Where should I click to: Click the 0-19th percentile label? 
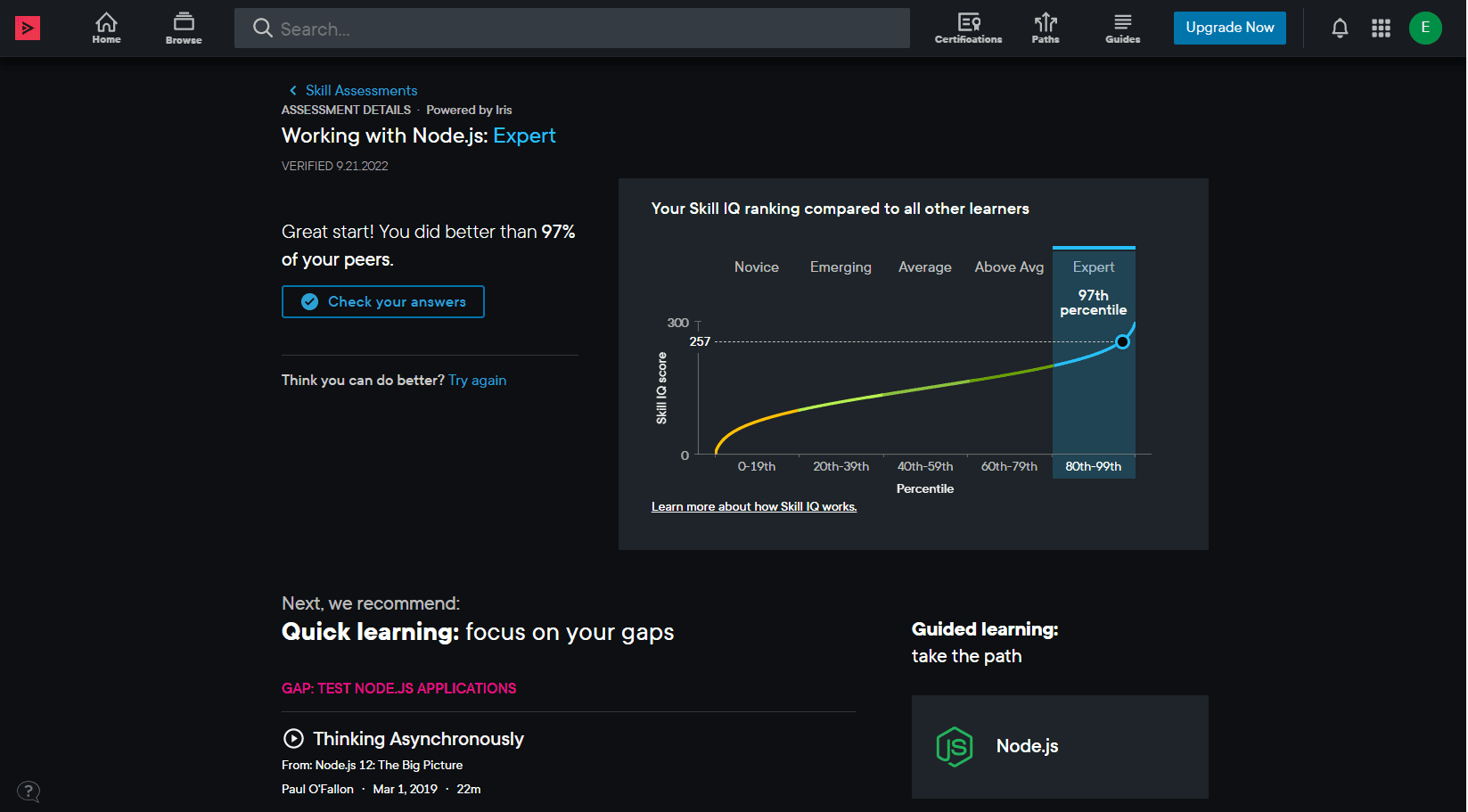point(757,466)
